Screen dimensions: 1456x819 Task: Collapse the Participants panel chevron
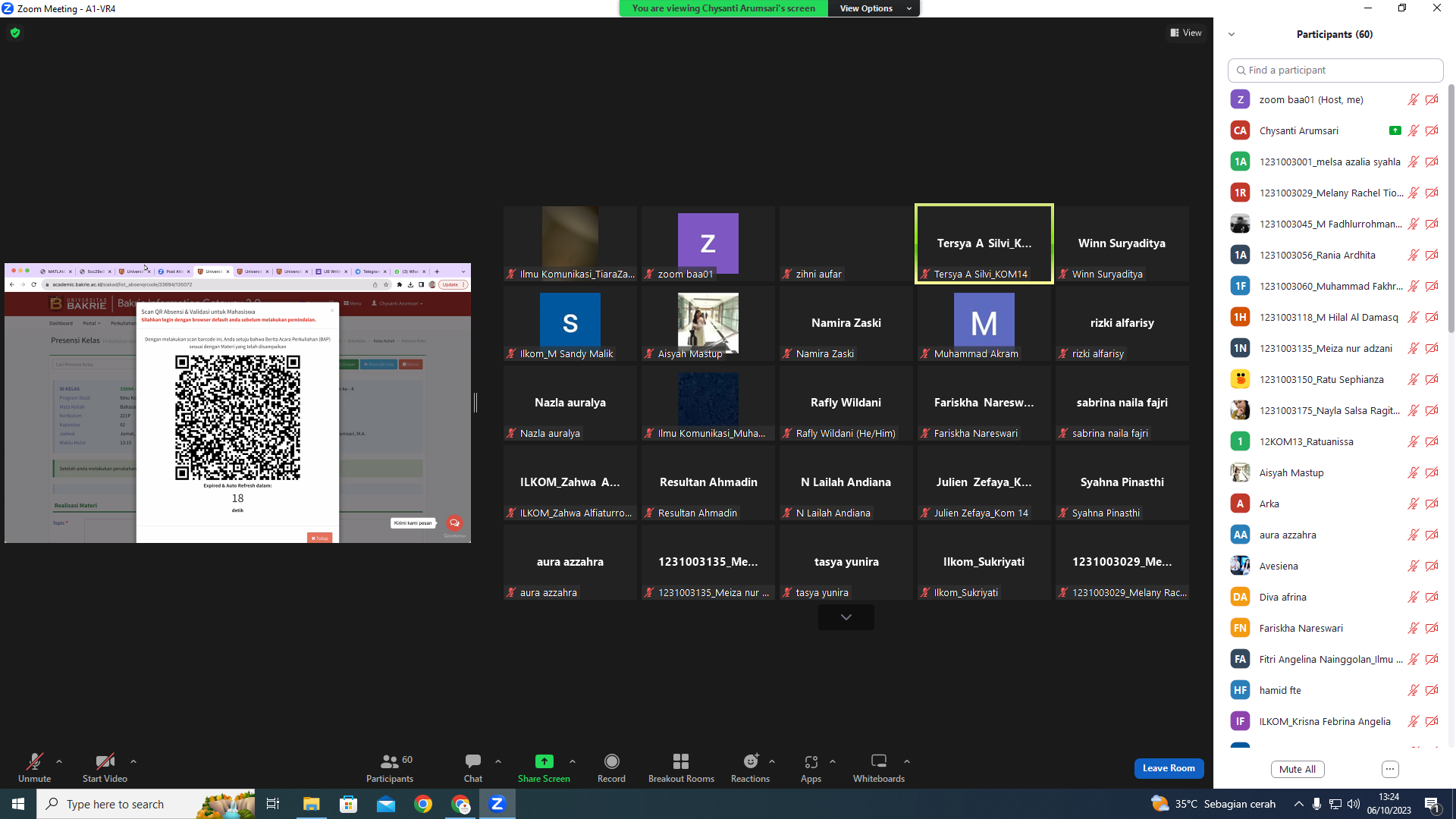(x=1232, y=34)
